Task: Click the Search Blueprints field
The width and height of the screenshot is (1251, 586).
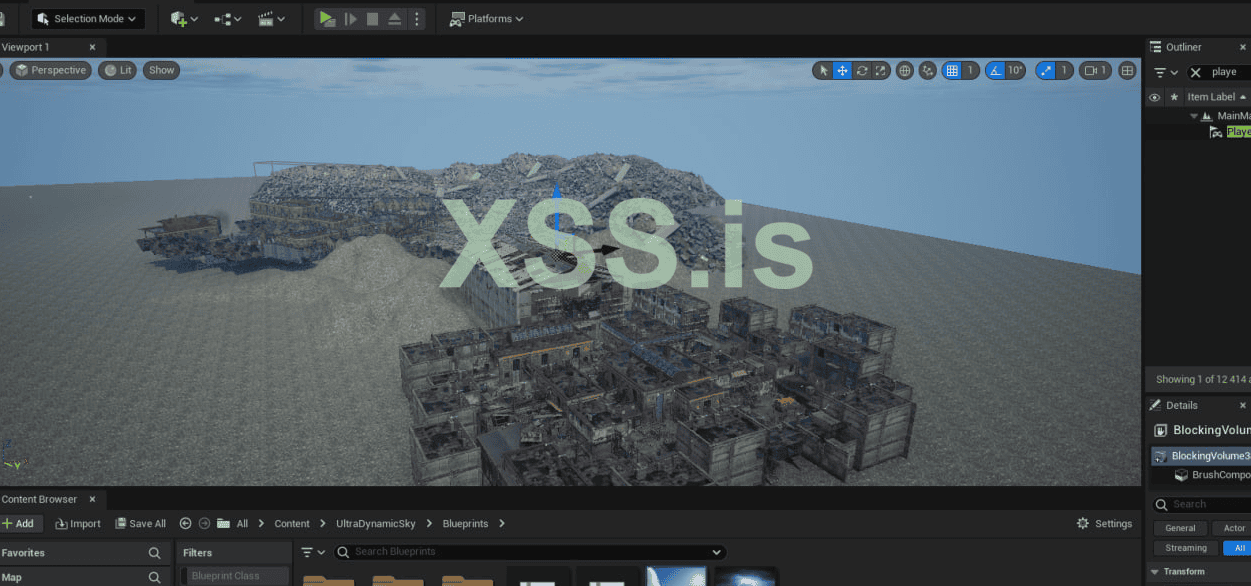Action: click(529, 551)
